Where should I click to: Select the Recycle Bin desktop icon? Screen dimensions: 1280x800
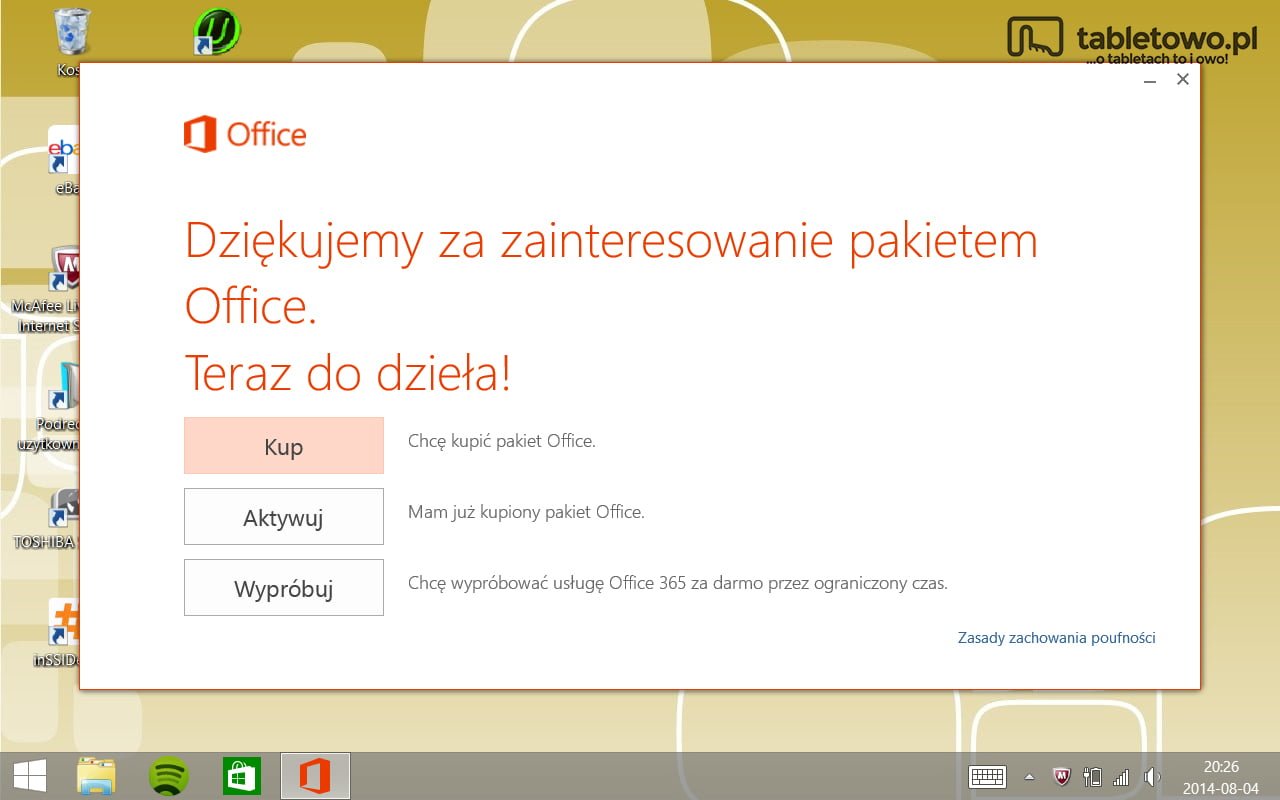69,42
